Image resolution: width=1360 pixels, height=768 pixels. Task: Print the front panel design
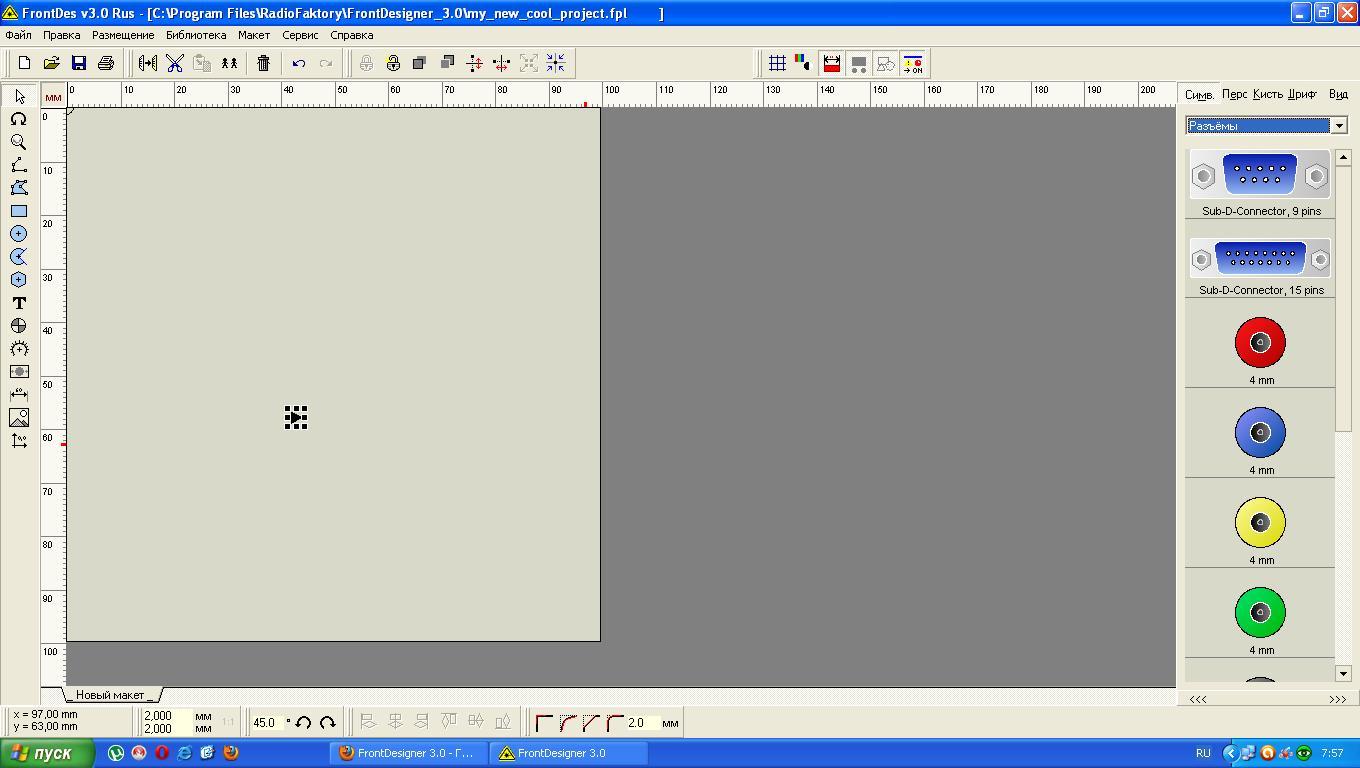point(105,63)
